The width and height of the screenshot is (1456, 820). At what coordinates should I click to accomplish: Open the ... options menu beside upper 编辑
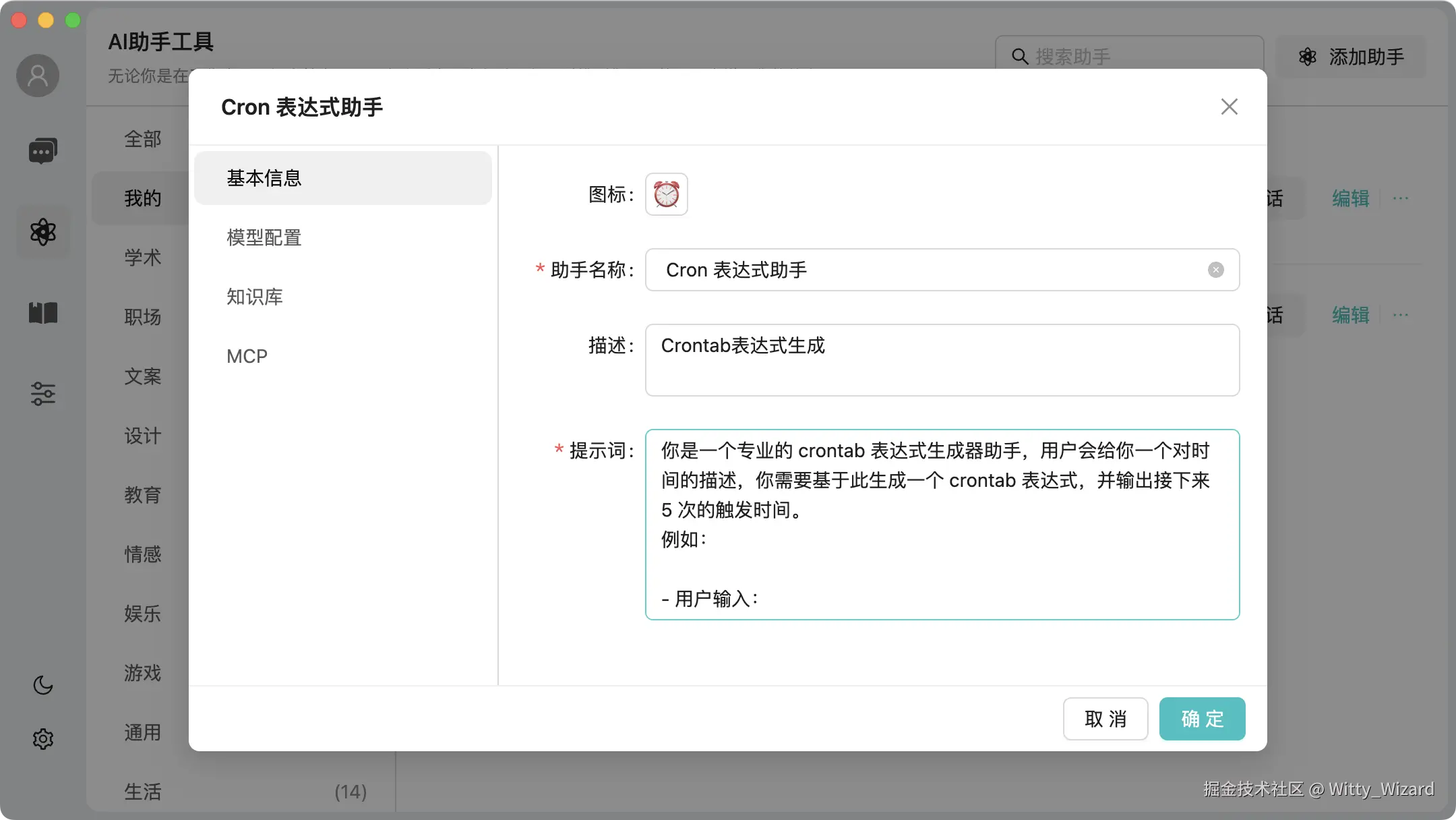click(1401, 198)
